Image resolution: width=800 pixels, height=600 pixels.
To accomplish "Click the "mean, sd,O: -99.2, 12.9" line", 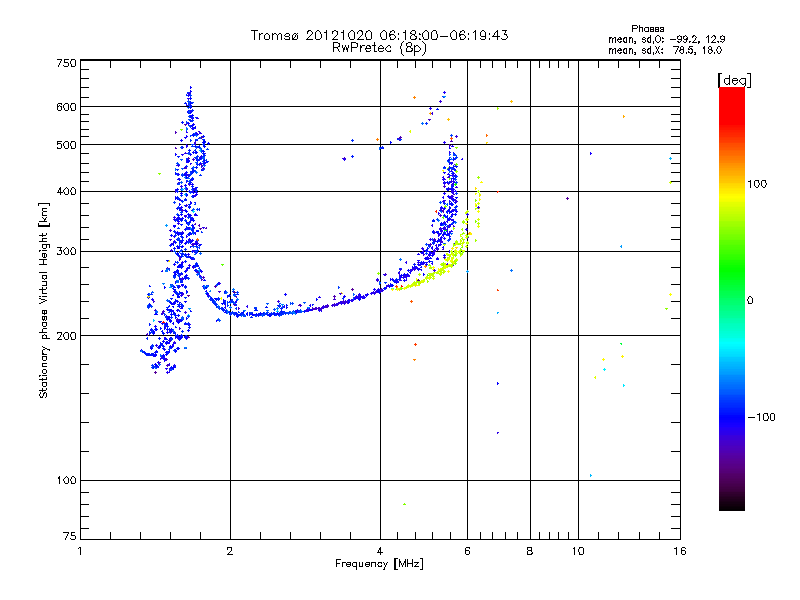I will click(x=666, y=39).
